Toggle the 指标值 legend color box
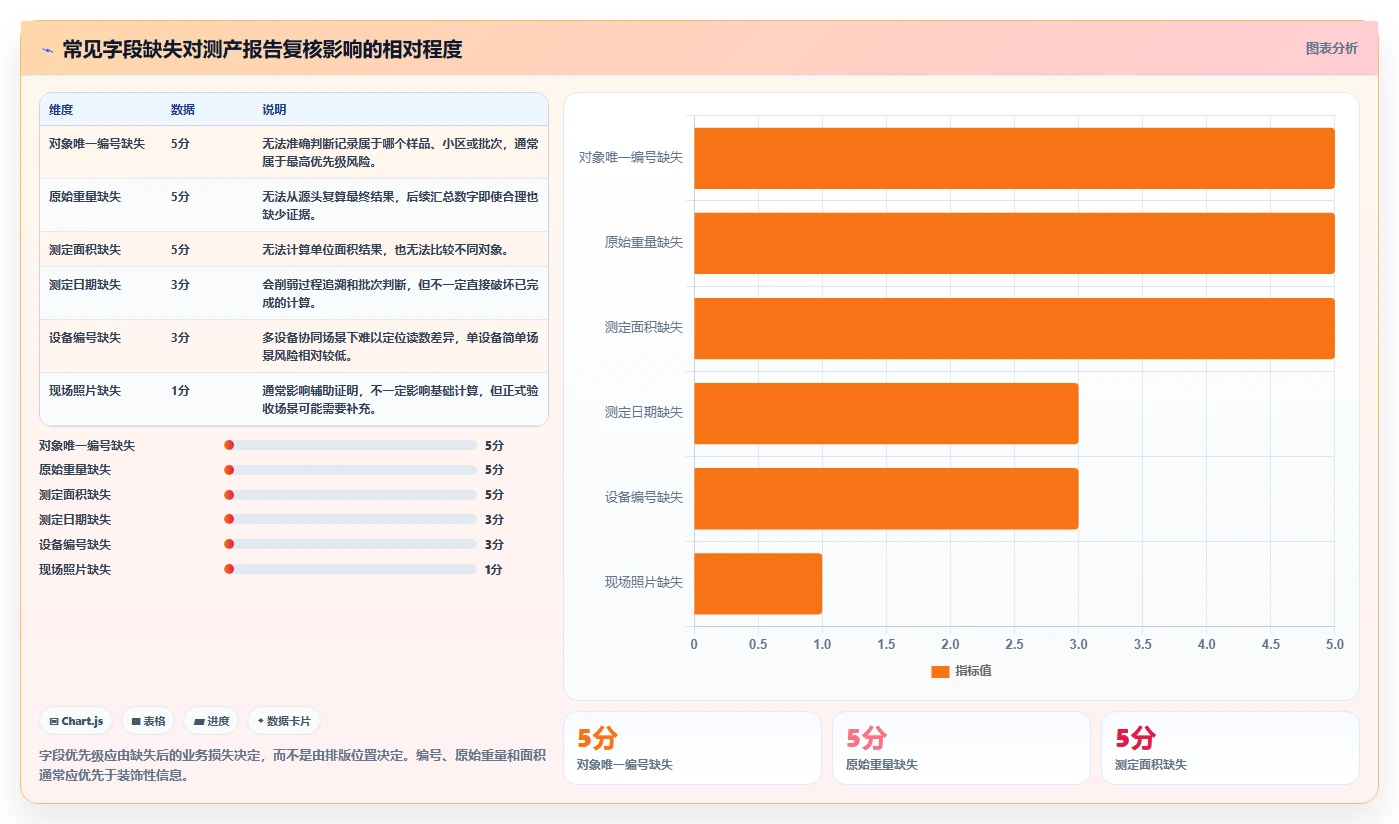This screenshot has width=1399, height=824. tap(940, 671)
